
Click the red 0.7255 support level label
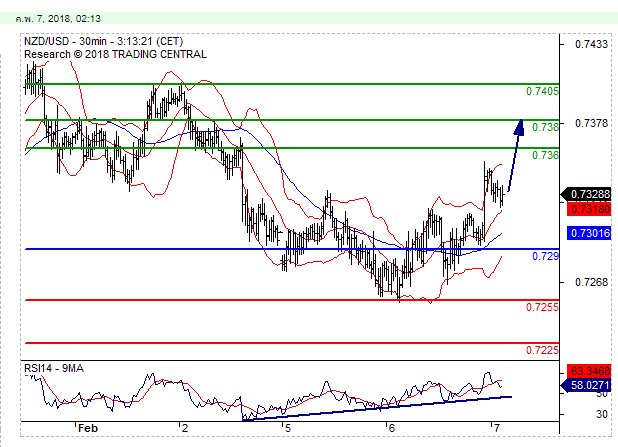pyautogui.click(x=542, y=307)
